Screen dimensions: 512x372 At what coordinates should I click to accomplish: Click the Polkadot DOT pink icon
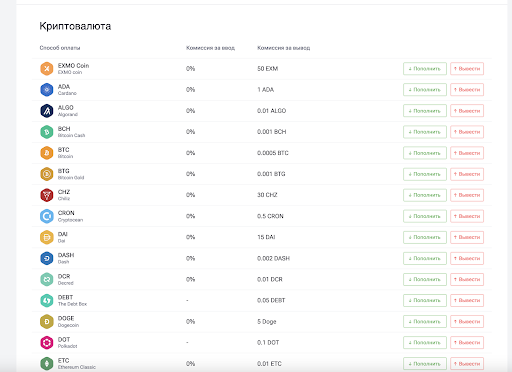pyautogui.click(x=47, y=343)
